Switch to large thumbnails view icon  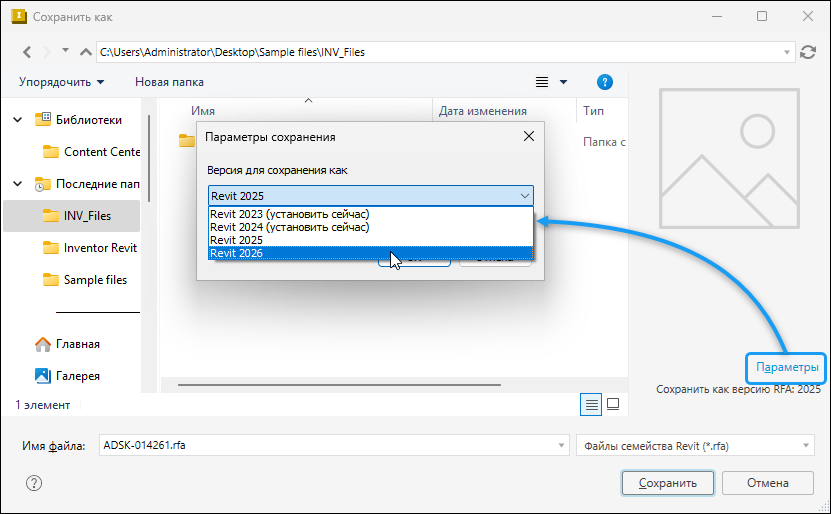(x=613, y=405)
